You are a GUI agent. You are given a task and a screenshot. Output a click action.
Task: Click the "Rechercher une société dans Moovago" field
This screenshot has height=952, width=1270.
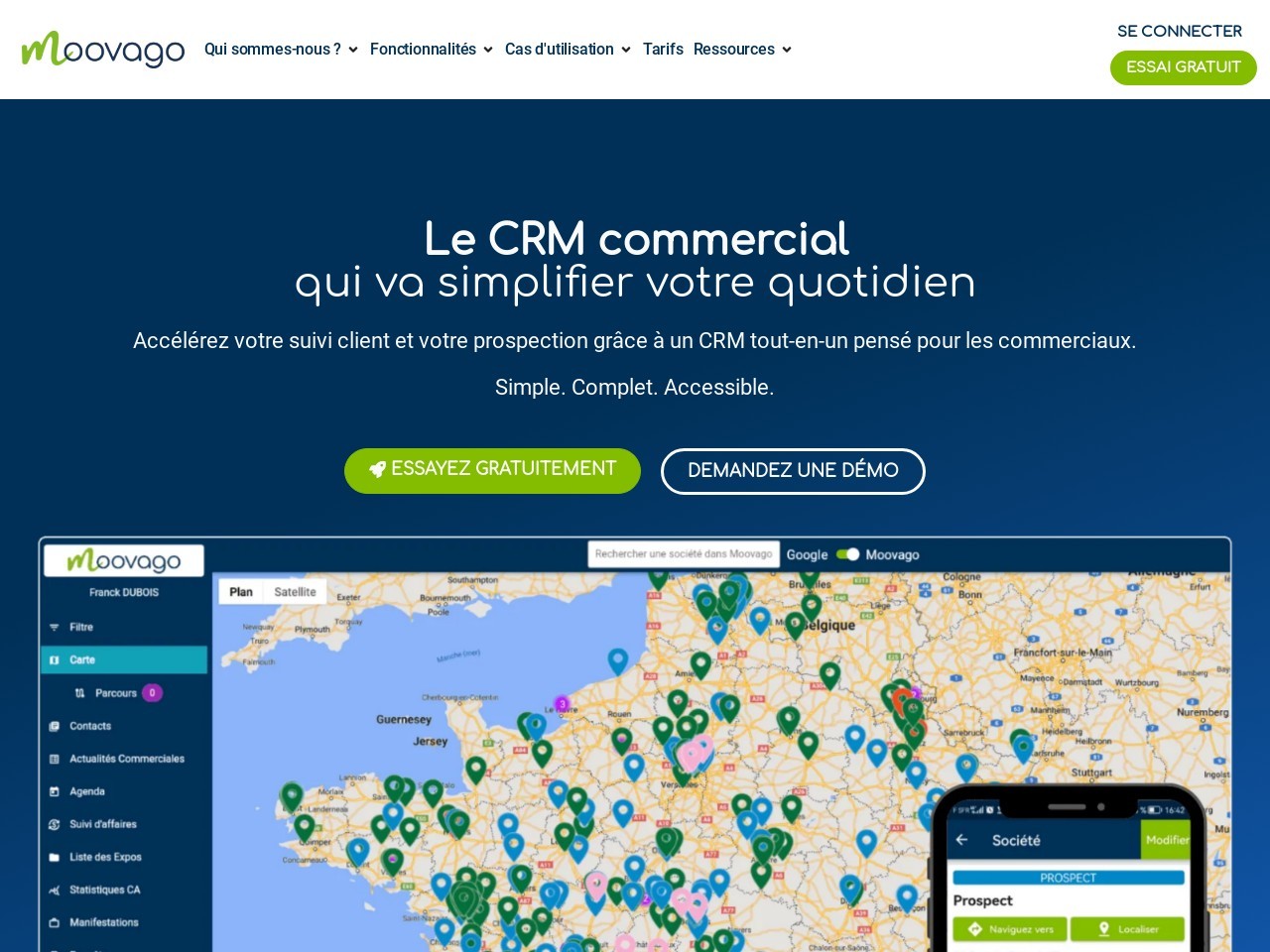(684, 554)
